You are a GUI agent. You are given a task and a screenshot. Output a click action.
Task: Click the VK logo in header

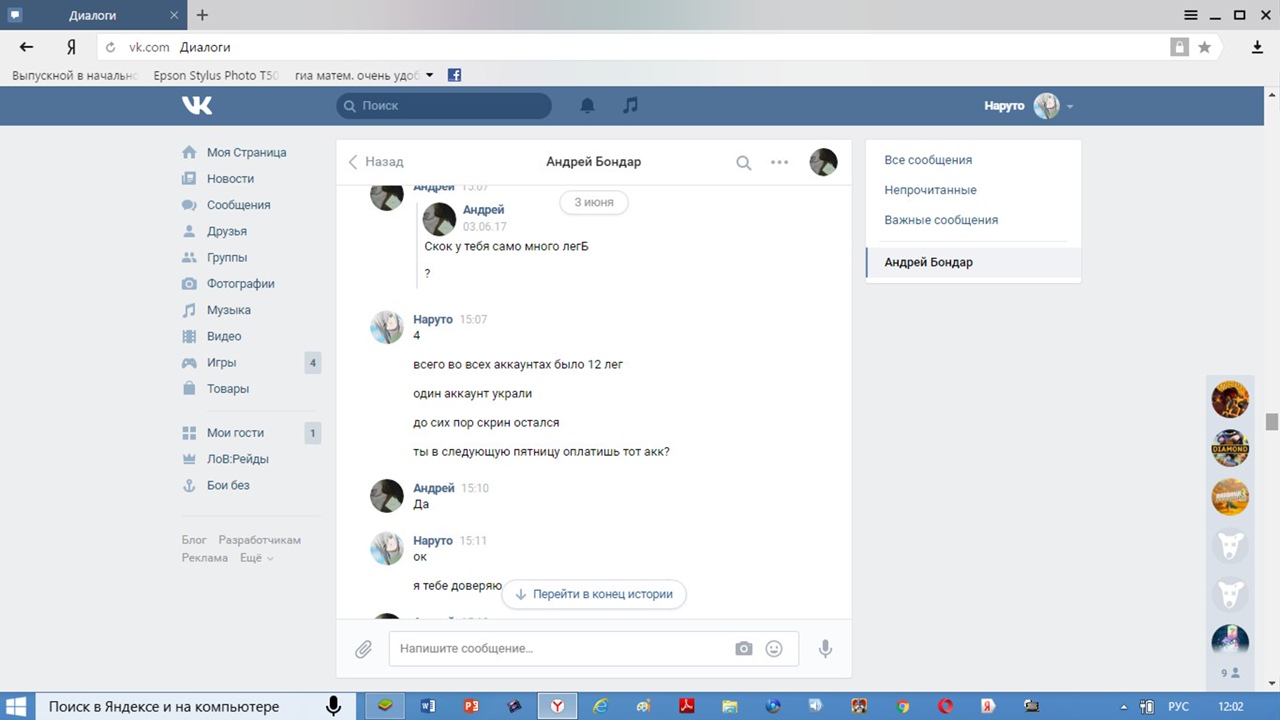click(x=197, y=105)
